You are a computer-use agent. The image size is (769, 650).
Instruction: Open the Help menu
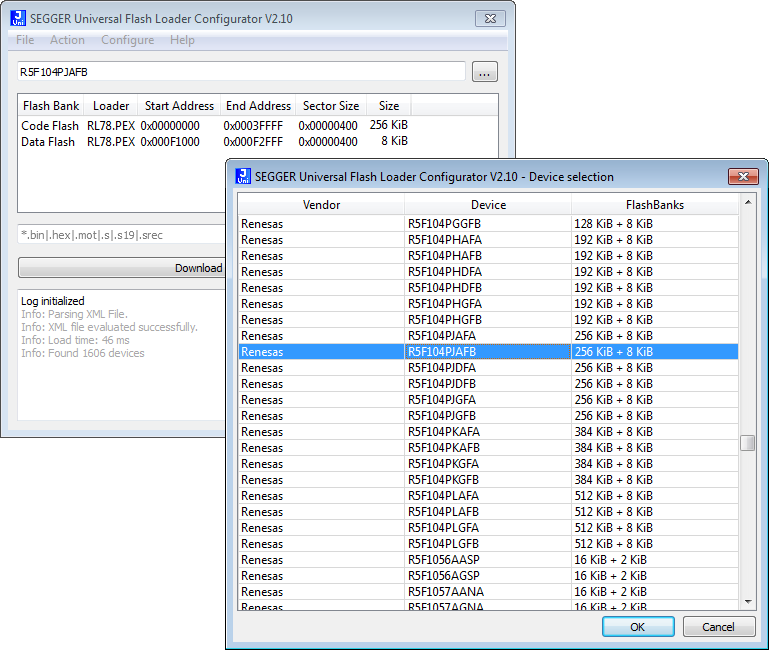(182, 40)
